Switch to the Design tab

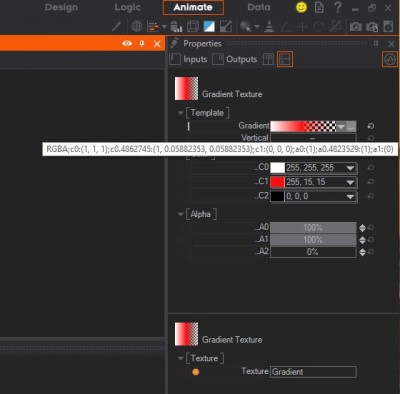(x=61, y=7)
